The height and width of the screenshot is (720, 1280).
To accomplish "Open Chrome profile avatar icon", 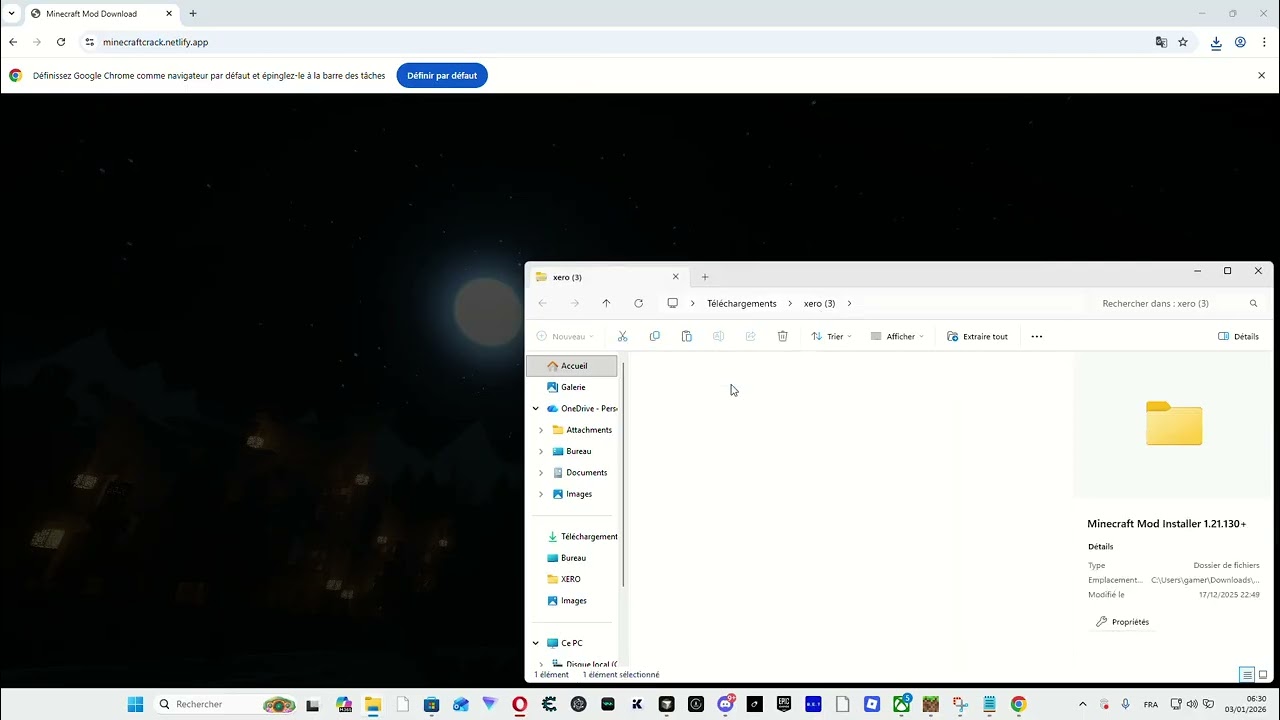I will click(x=1240, y=42).
